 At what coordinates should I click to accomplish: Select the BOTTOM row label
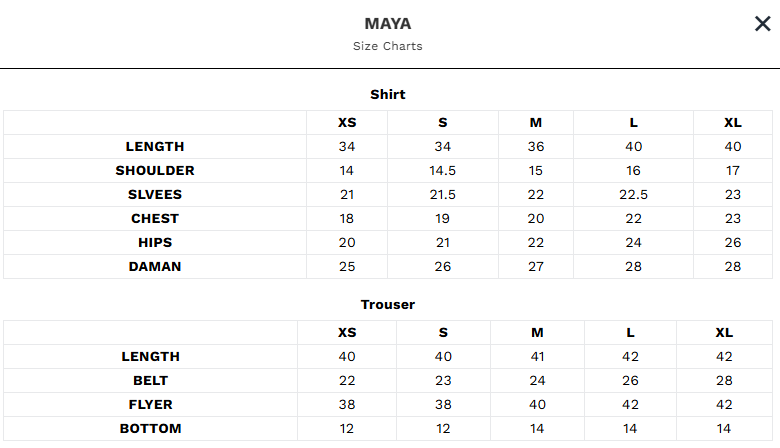pos(151,429)
